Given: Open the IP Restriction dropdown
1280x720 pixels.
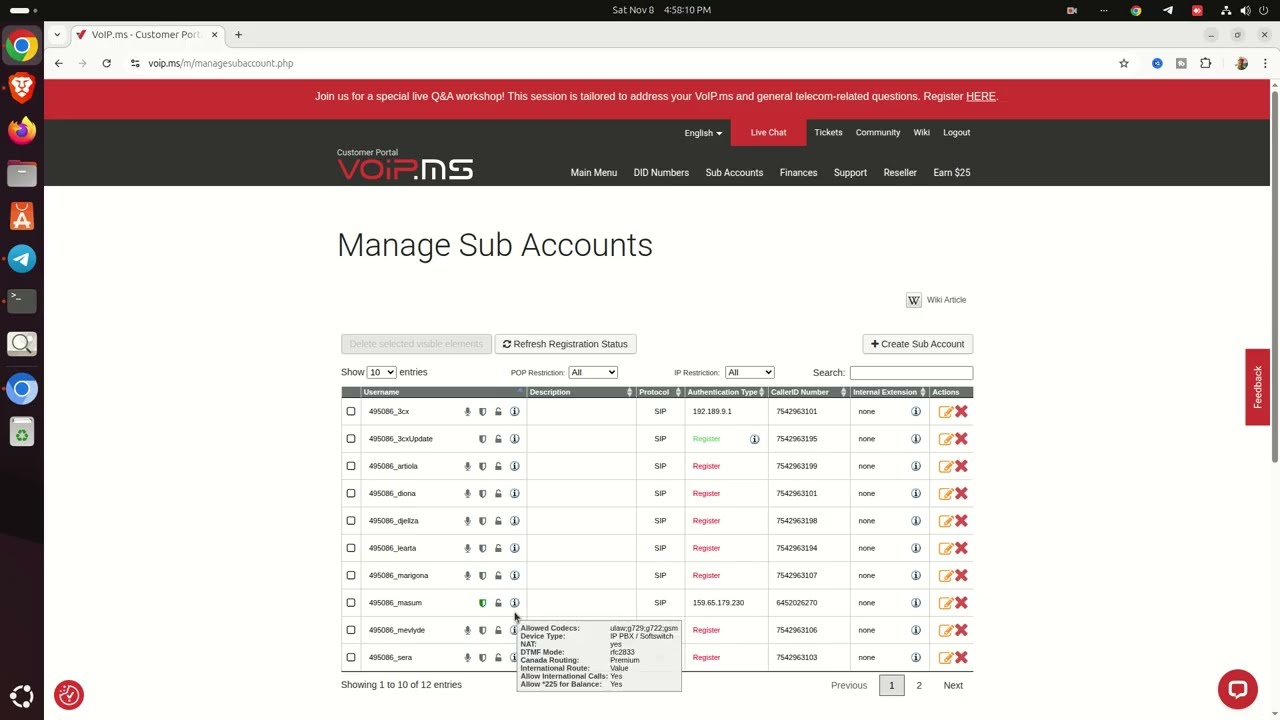Looking at the screenshot, I should pos(749,372).
